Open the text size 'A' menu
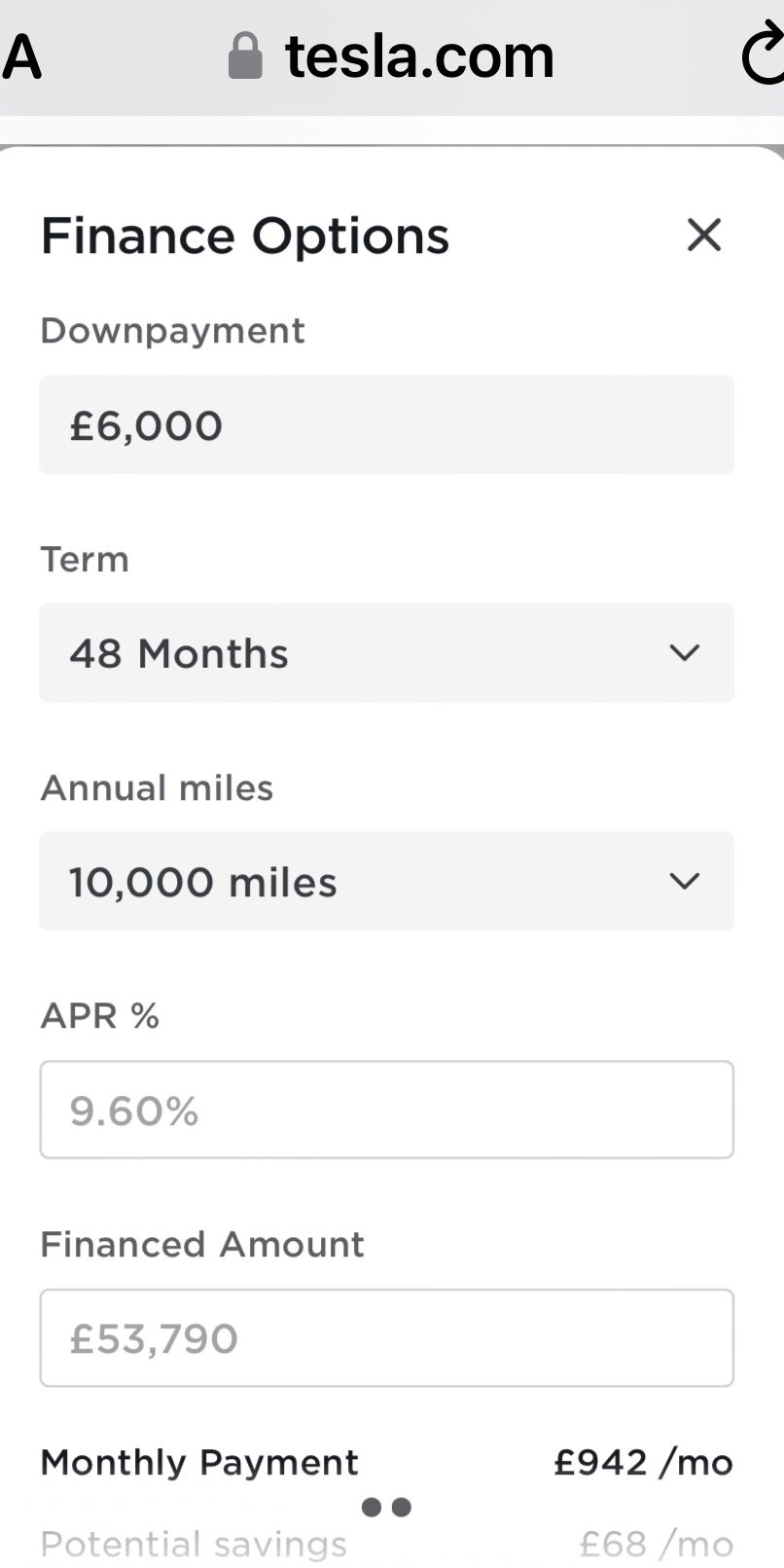784x1568 pixels. (x=21, y=56)
